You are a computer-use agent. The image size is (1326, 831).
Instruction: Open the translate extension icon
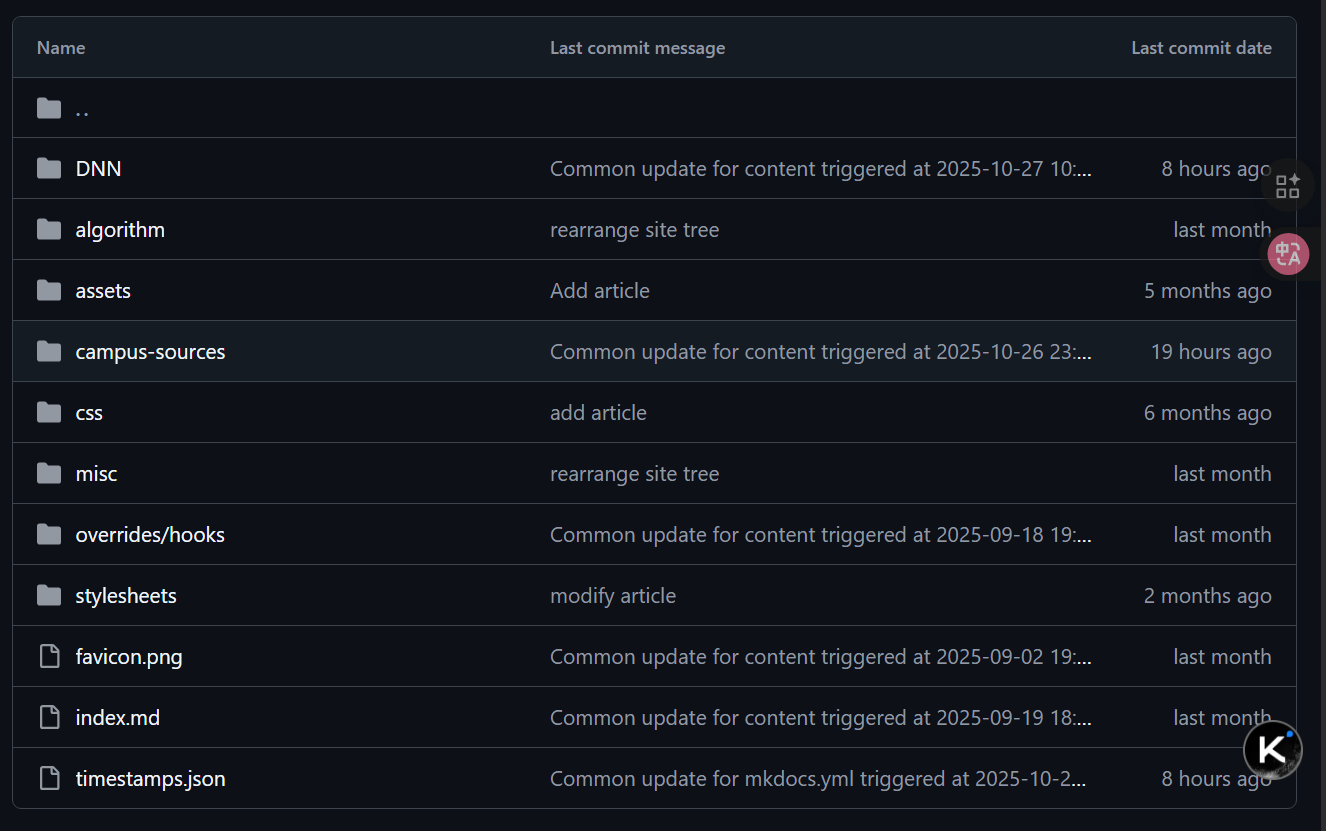pos(1288,254)
